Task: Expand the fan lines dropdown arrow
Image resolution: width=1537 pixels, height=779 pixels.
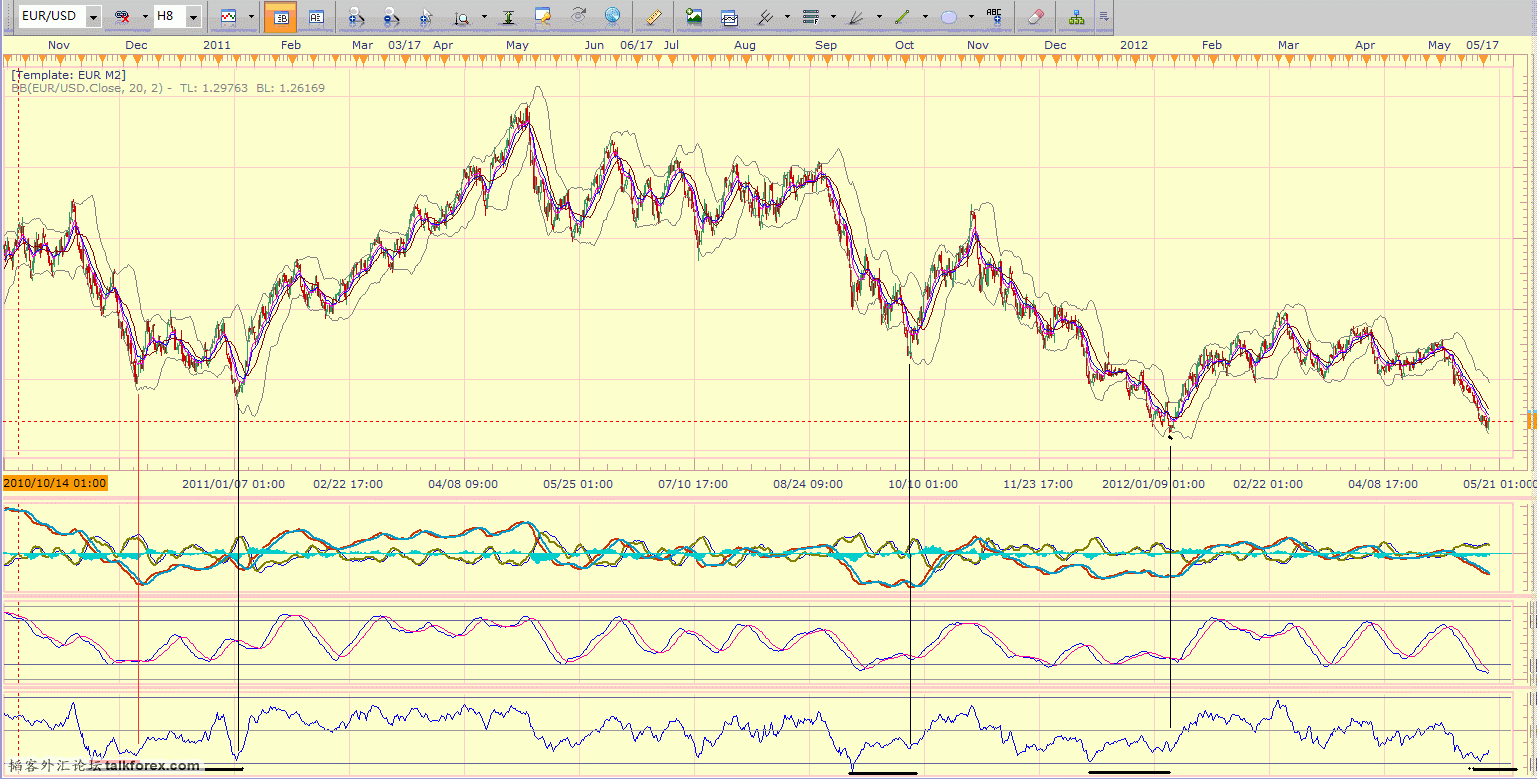Action: coord(879,17)
